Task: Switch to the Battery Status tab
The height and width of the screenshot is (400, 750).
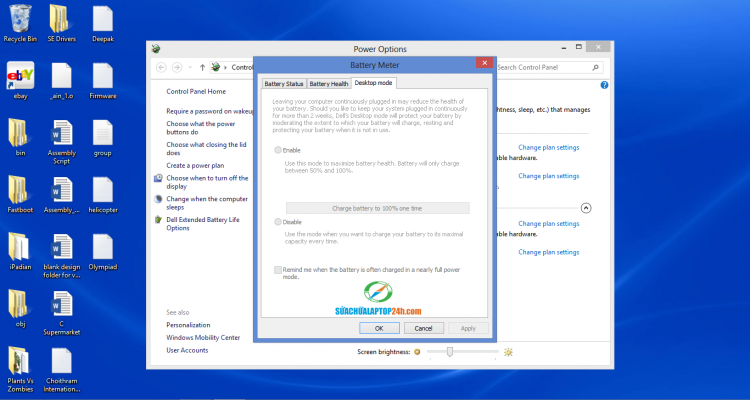Action: (x=283, y=84)
